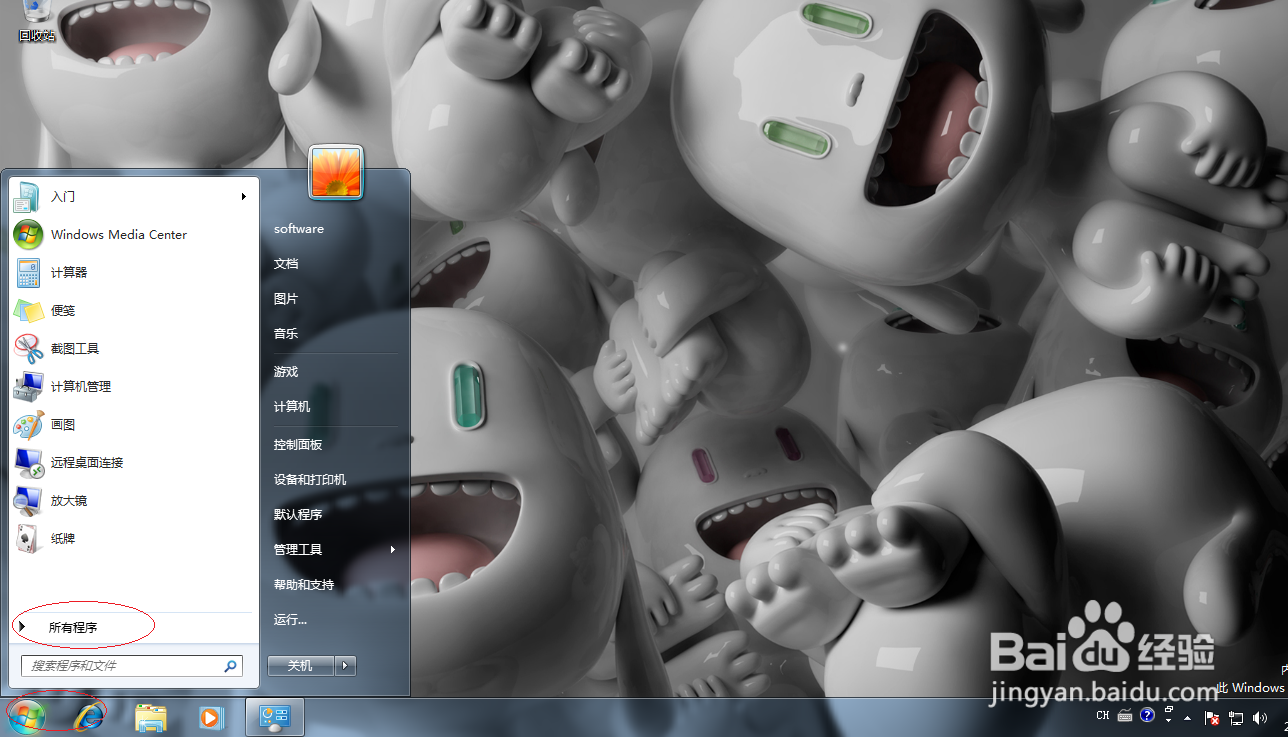
Task: Open 游戏 games from Start menu
Action: [286, 372]
